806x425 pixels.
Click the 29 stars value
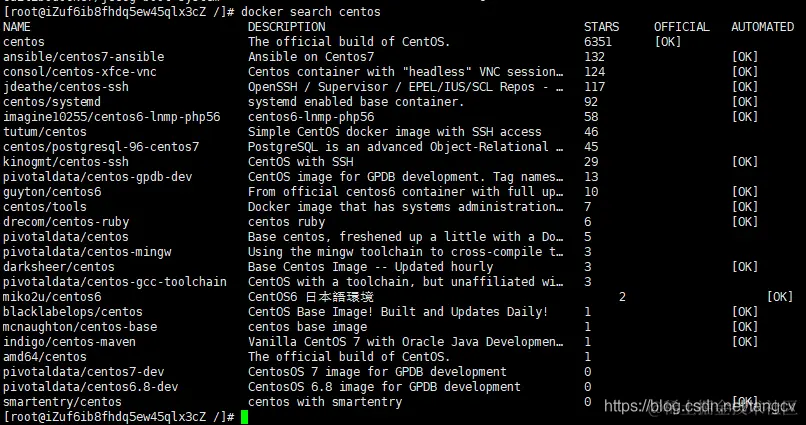[x=591, y=161]
